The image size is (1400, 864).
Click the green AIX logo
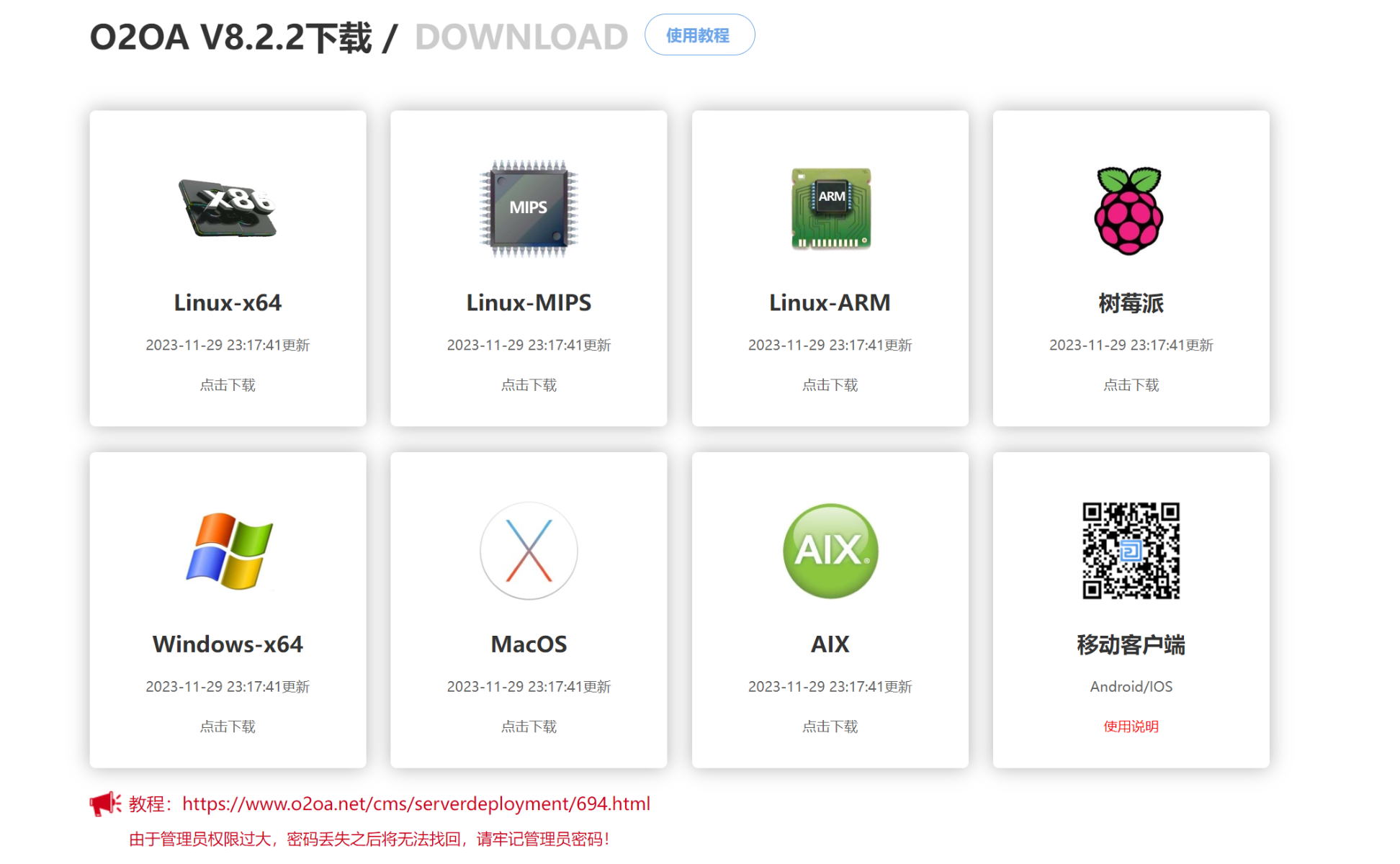(x=830, y=551)
